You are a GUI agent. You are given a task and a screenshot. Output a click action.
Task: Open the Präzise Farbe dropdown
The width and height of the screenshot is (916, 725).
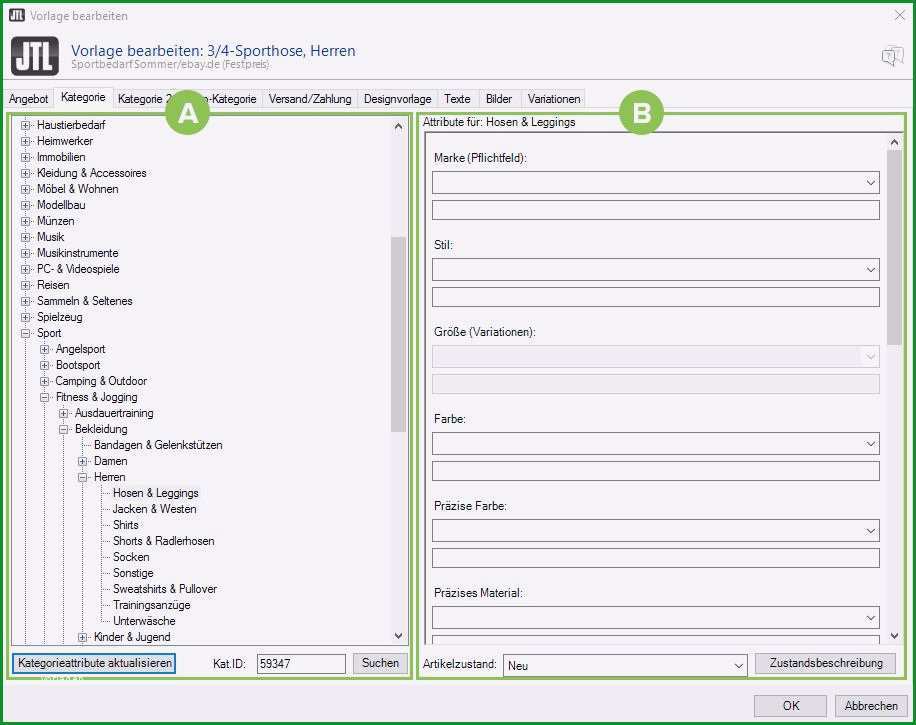pos(655,531)
